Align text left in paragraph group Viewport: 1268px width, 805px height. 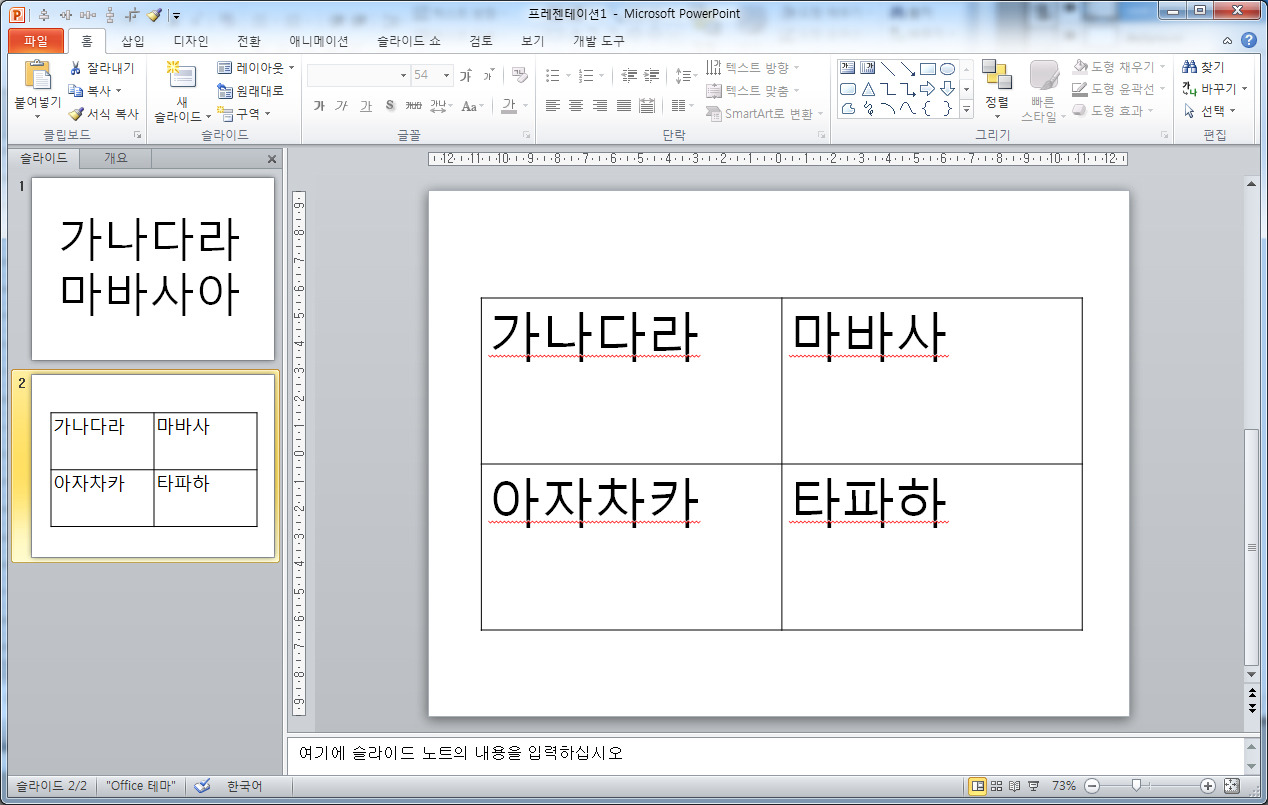click(x=552, y=106)
